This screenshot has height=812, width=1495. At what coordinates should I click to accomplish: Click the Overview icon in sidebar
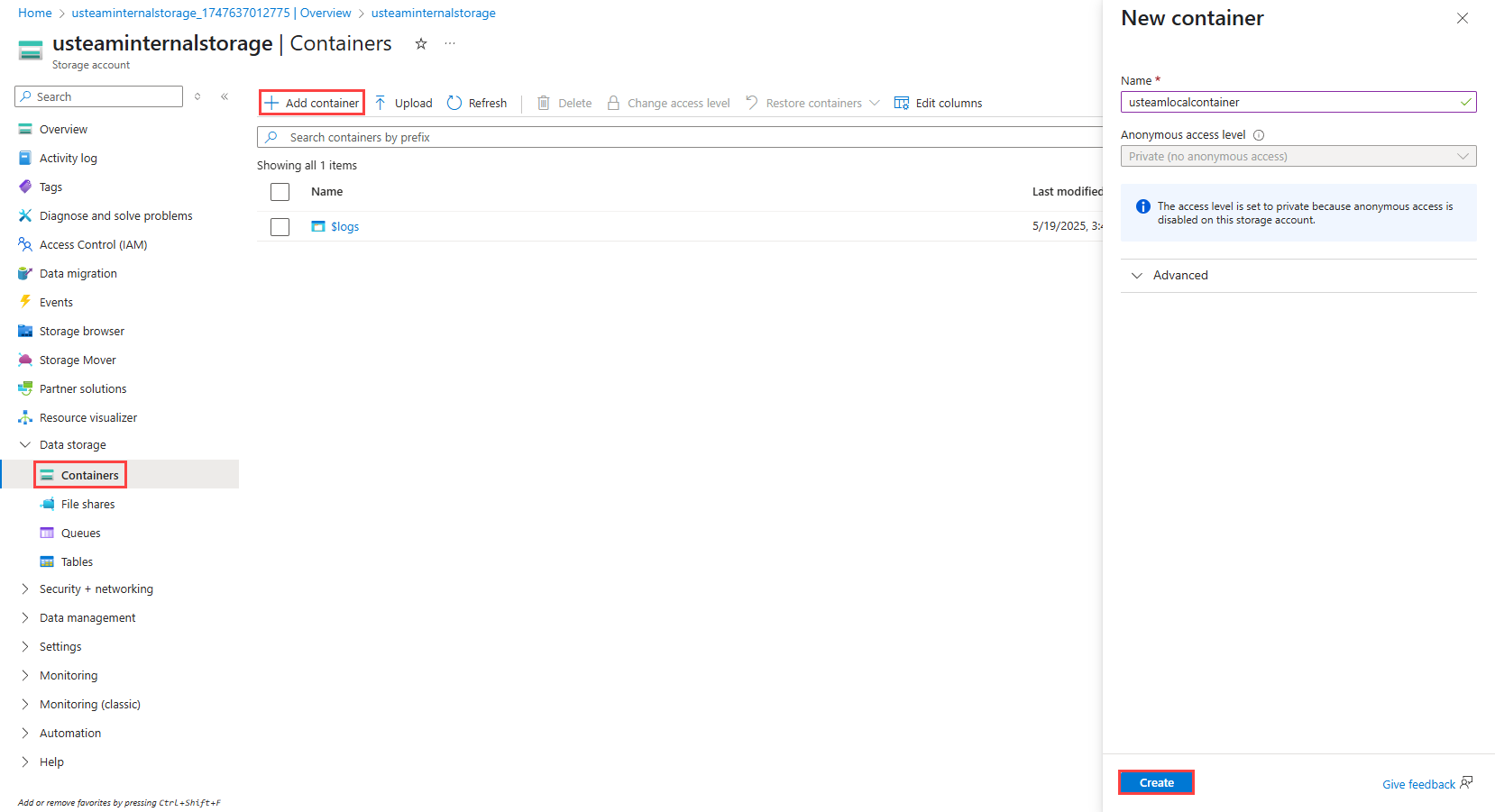25,129
